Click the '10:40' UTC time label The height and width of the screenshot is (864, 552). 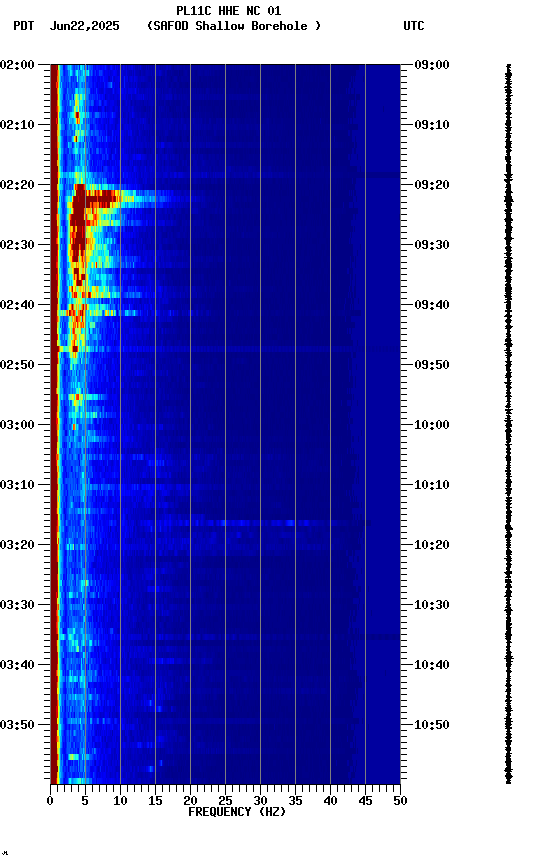pos(432,666)
